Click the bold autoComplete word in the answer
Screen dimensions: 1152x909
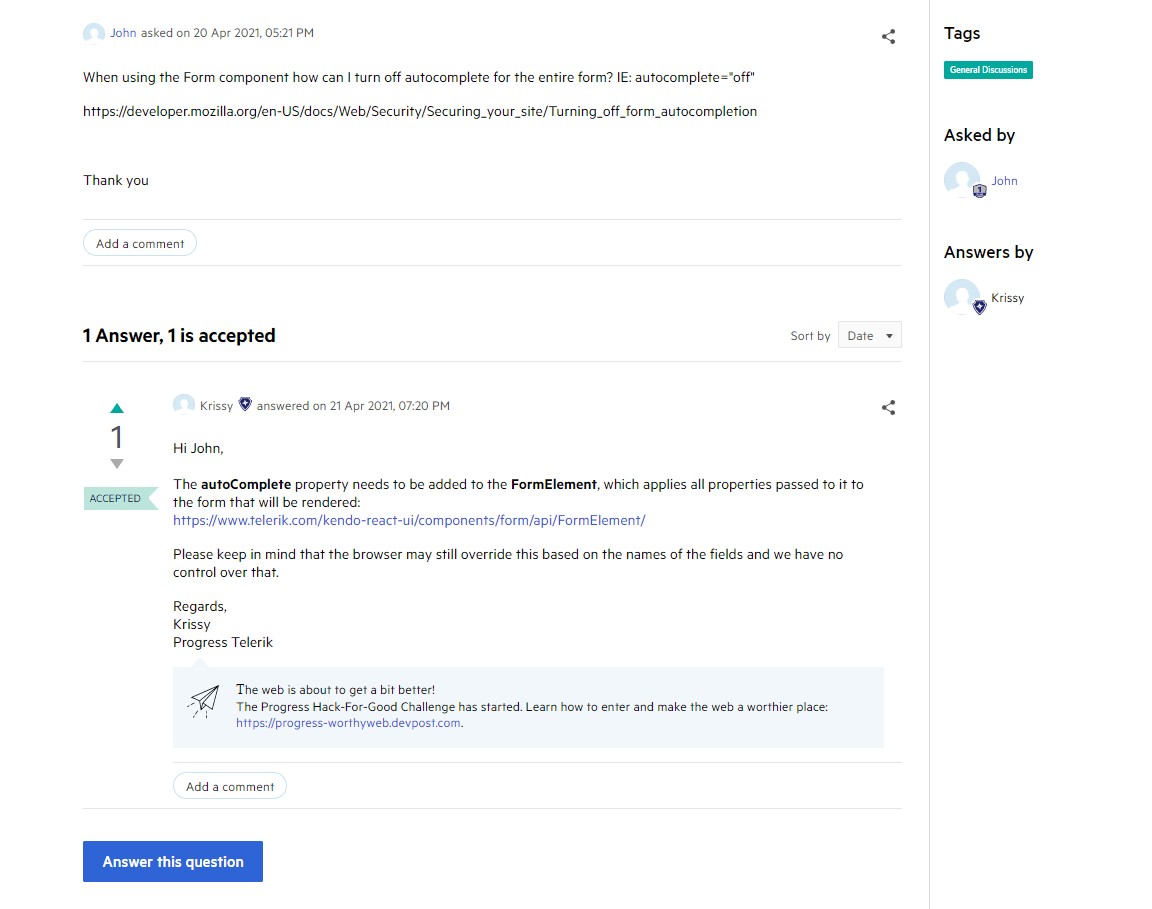246,484
